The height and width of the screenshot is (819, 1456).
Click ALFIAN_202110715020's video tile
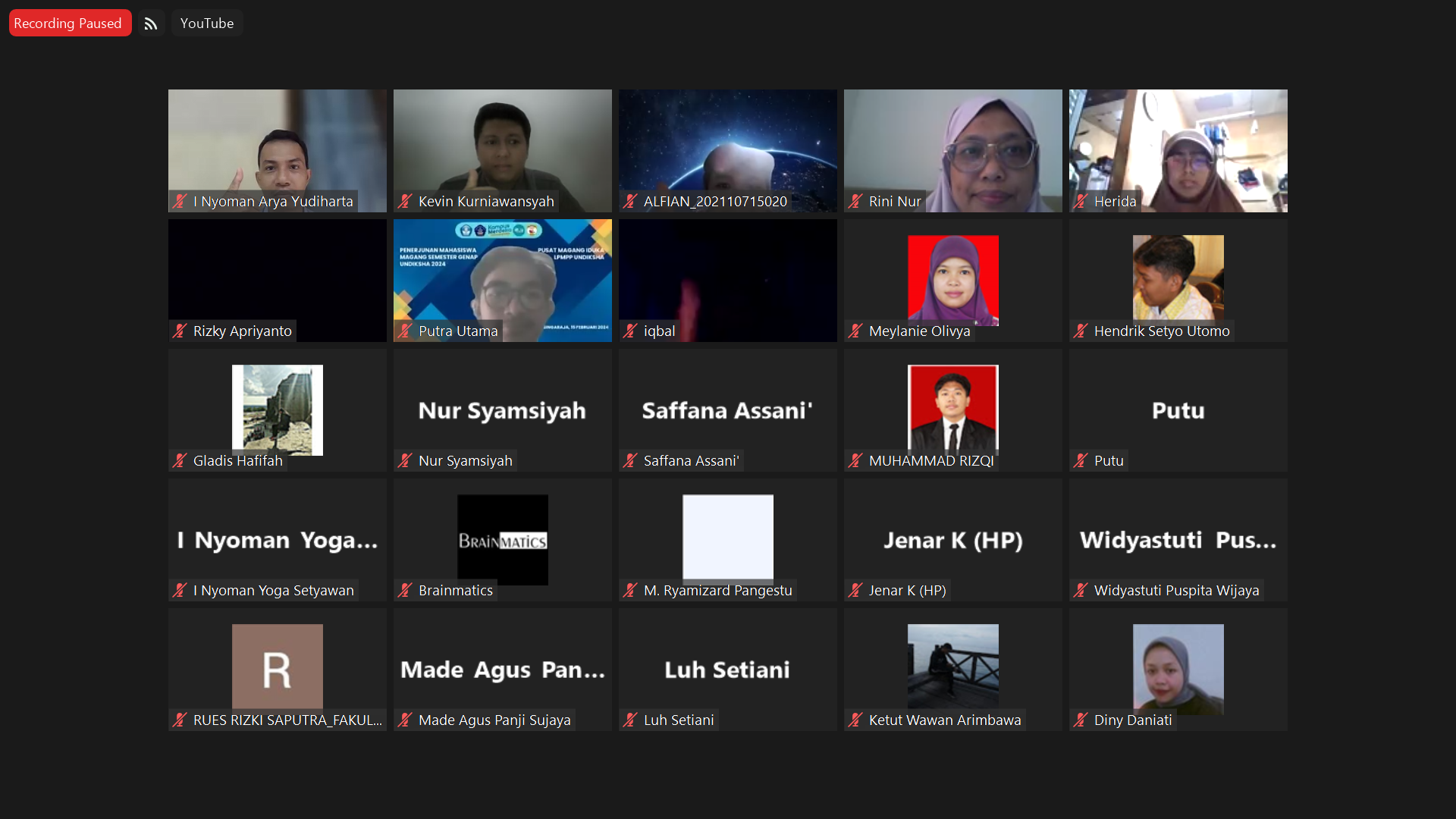pos(727,150)
